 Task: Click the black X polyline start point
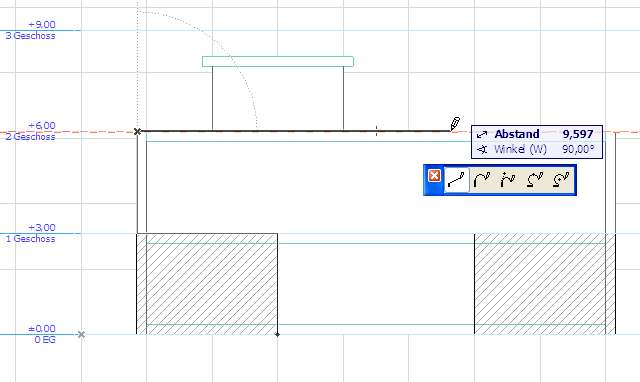tap(138, 131)
